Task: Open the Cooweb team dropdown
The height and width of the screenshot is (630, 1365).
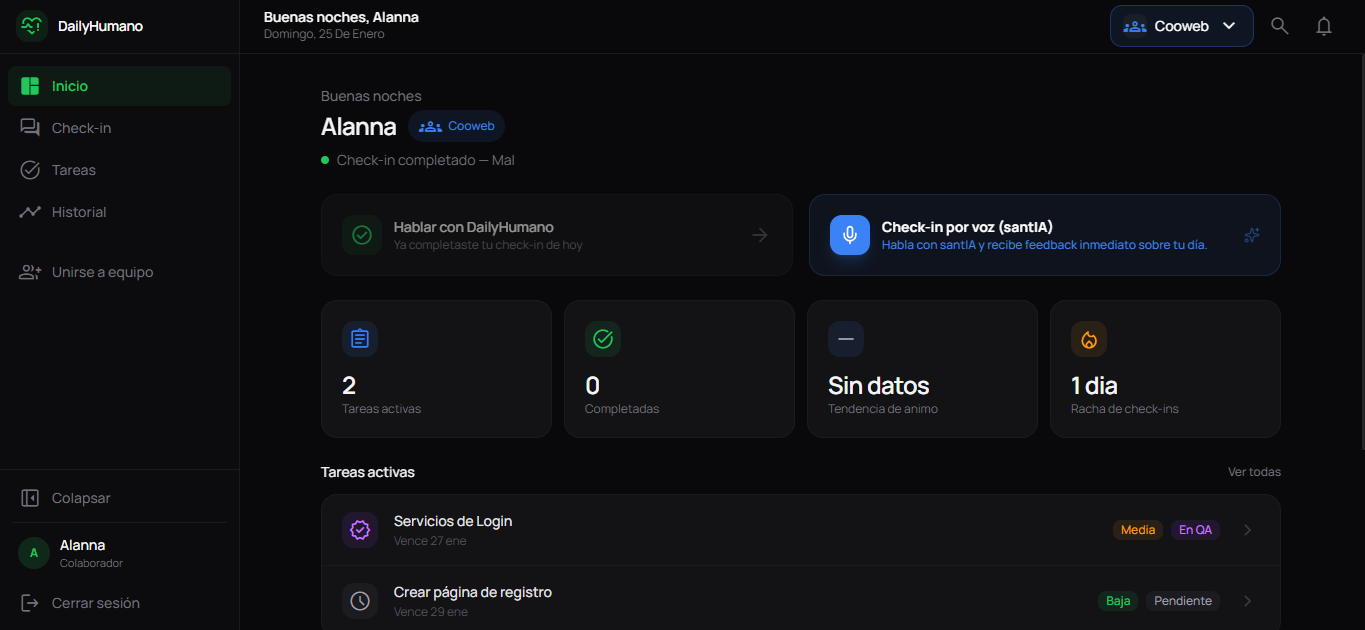Action: pos(1181,26)
